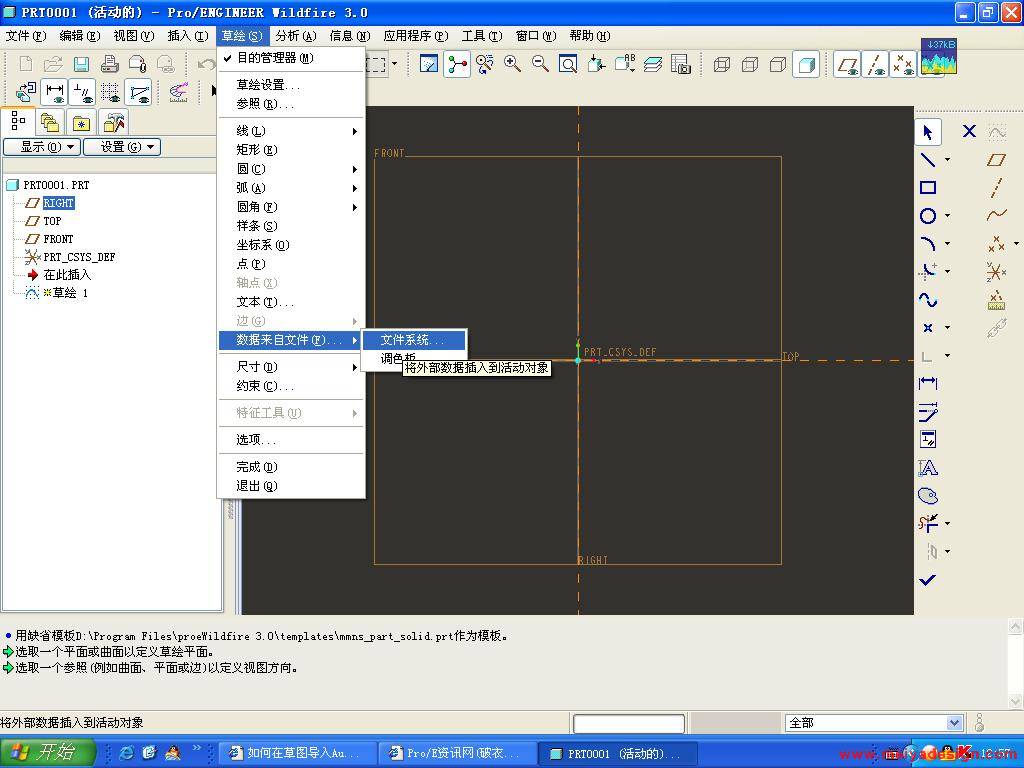
Task: Click the Save icon in top toolbar
Action: click(82, 64)
